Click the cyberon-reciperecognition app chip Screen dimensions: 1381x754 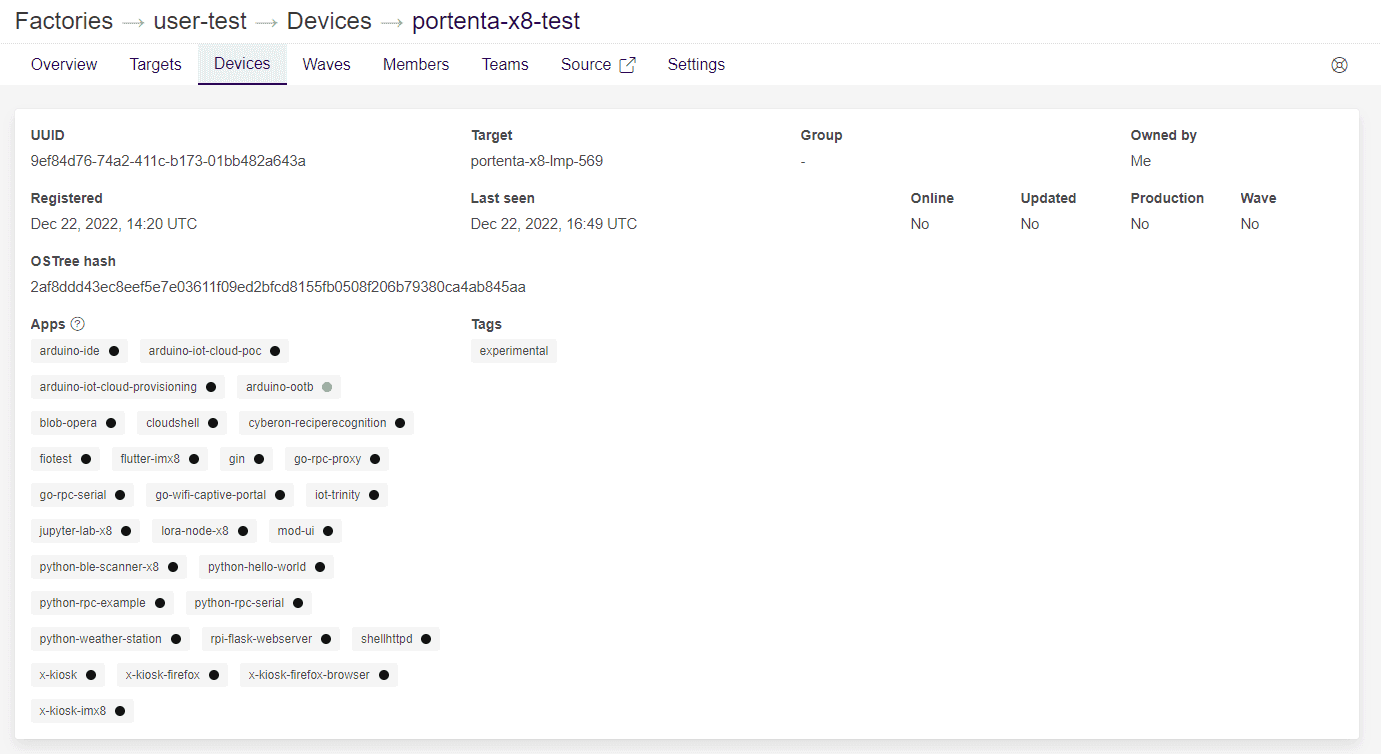coord(317,423)
